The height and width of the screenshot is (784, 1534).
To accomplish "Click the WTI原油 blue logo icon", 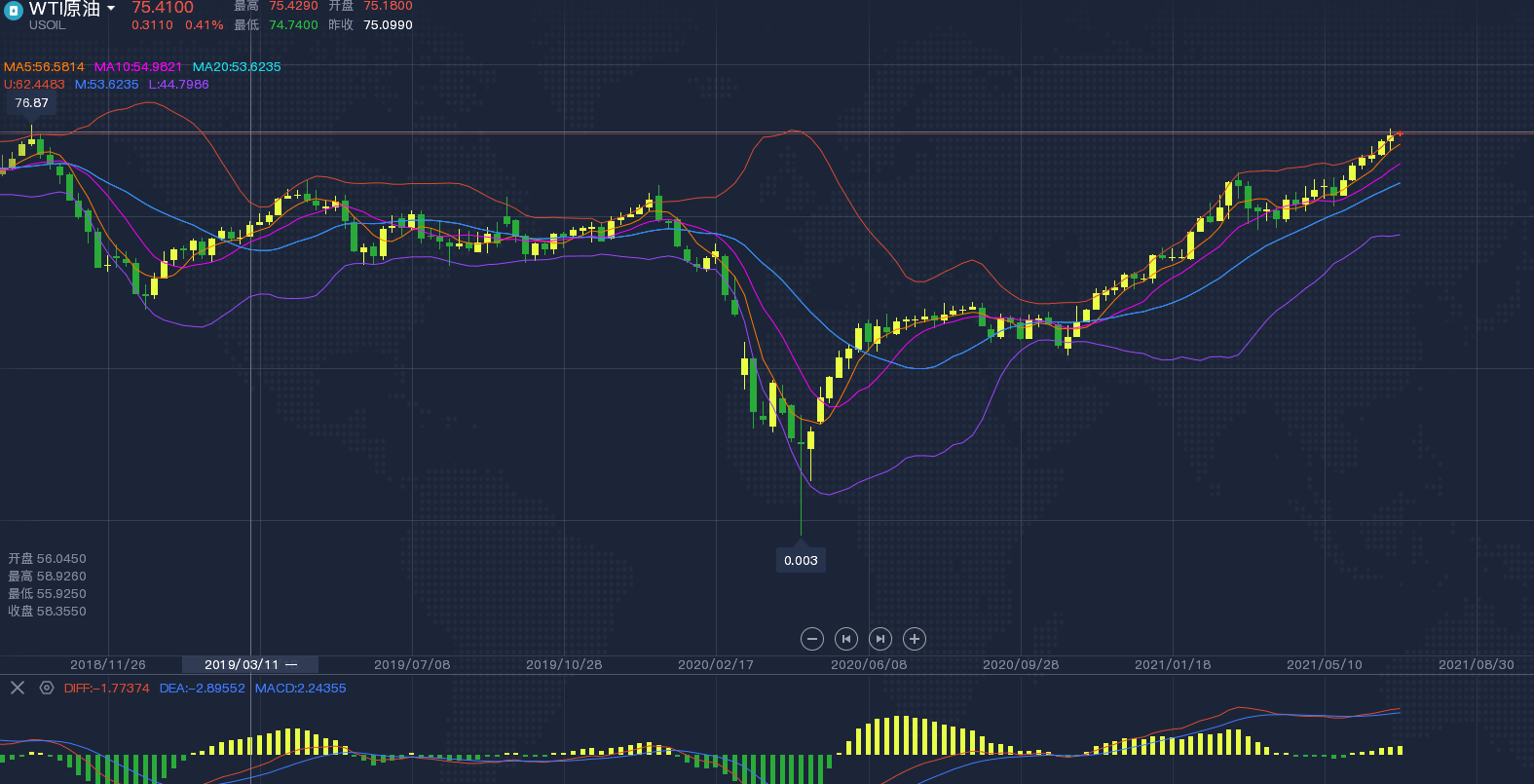I will [x=13, y=11].
